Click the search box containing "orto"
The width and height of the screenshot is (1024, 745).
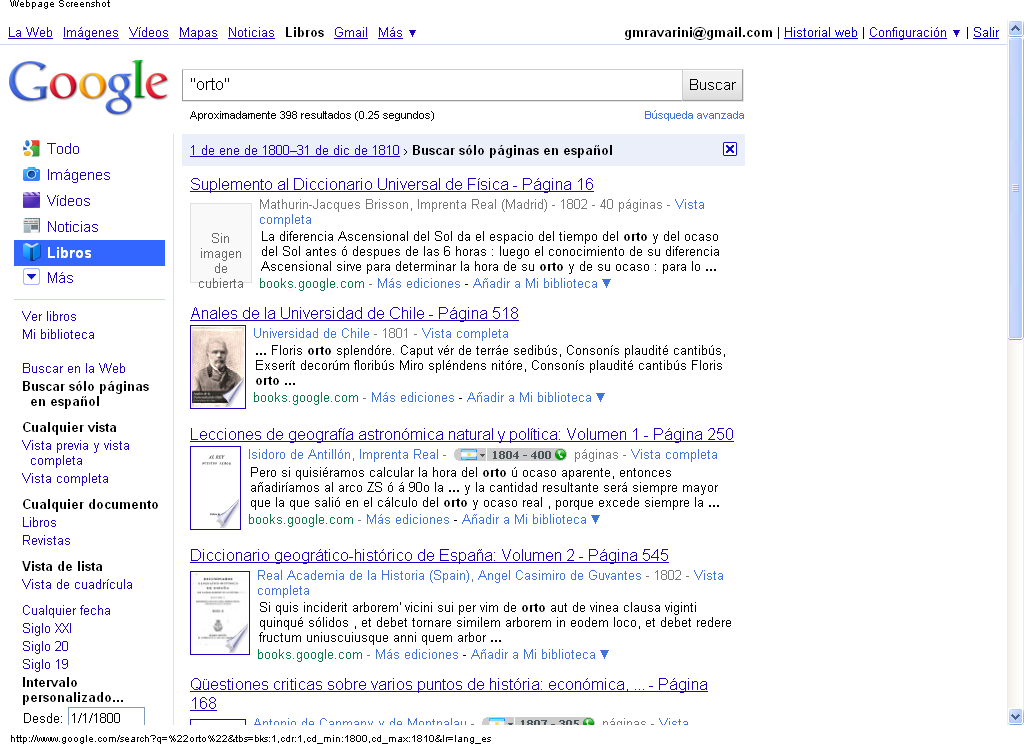432,85
